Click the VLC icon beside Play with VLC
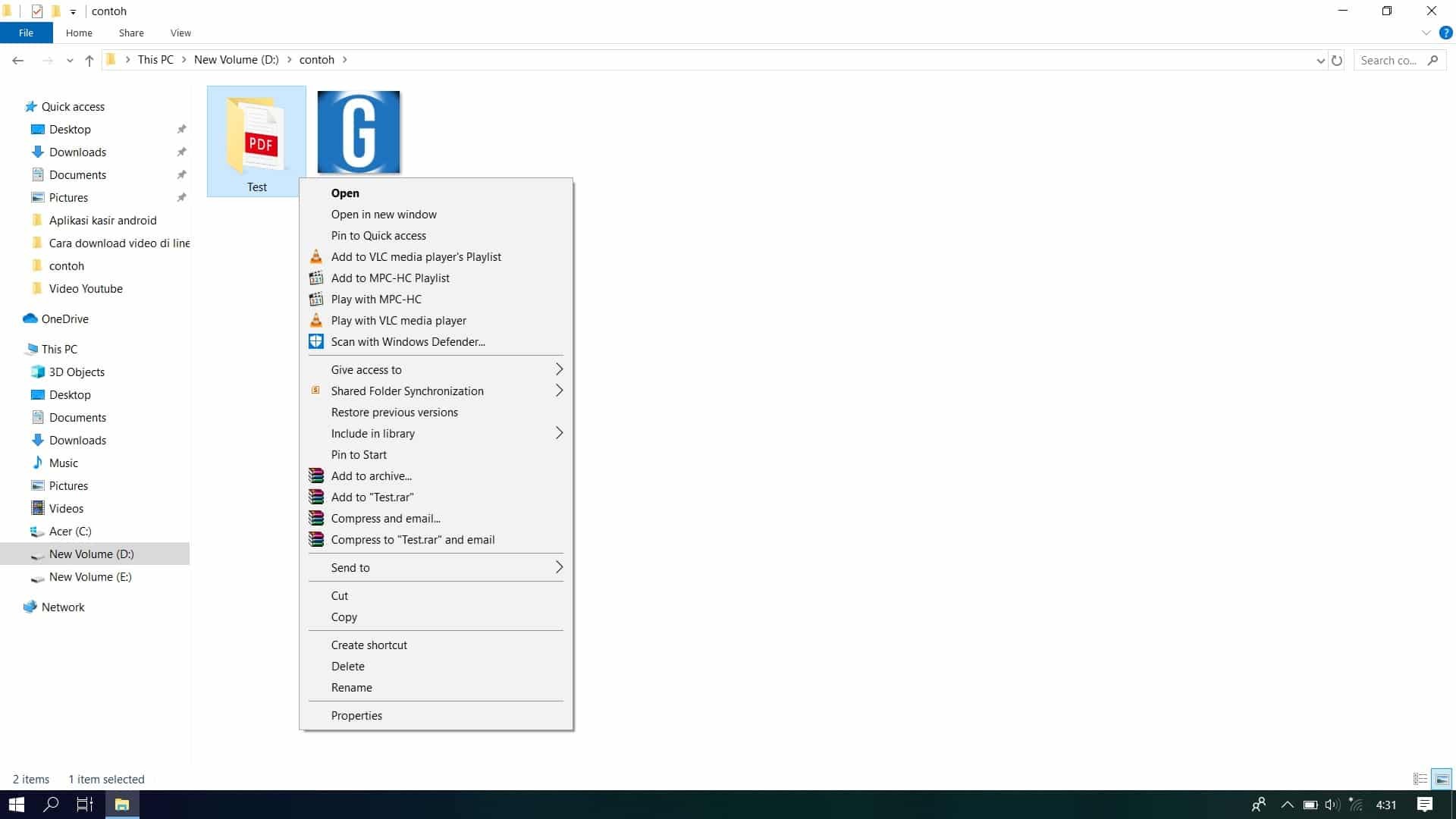 point(316,320)
